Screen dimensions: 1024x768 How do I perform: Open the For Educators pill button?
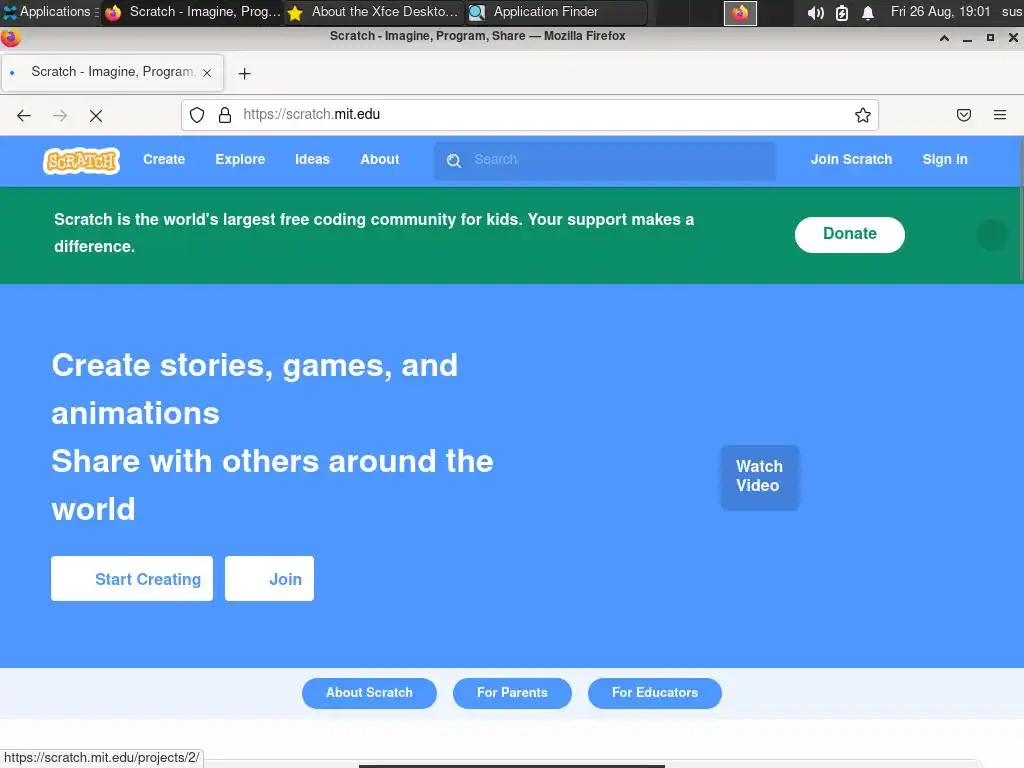coord(654,693)
